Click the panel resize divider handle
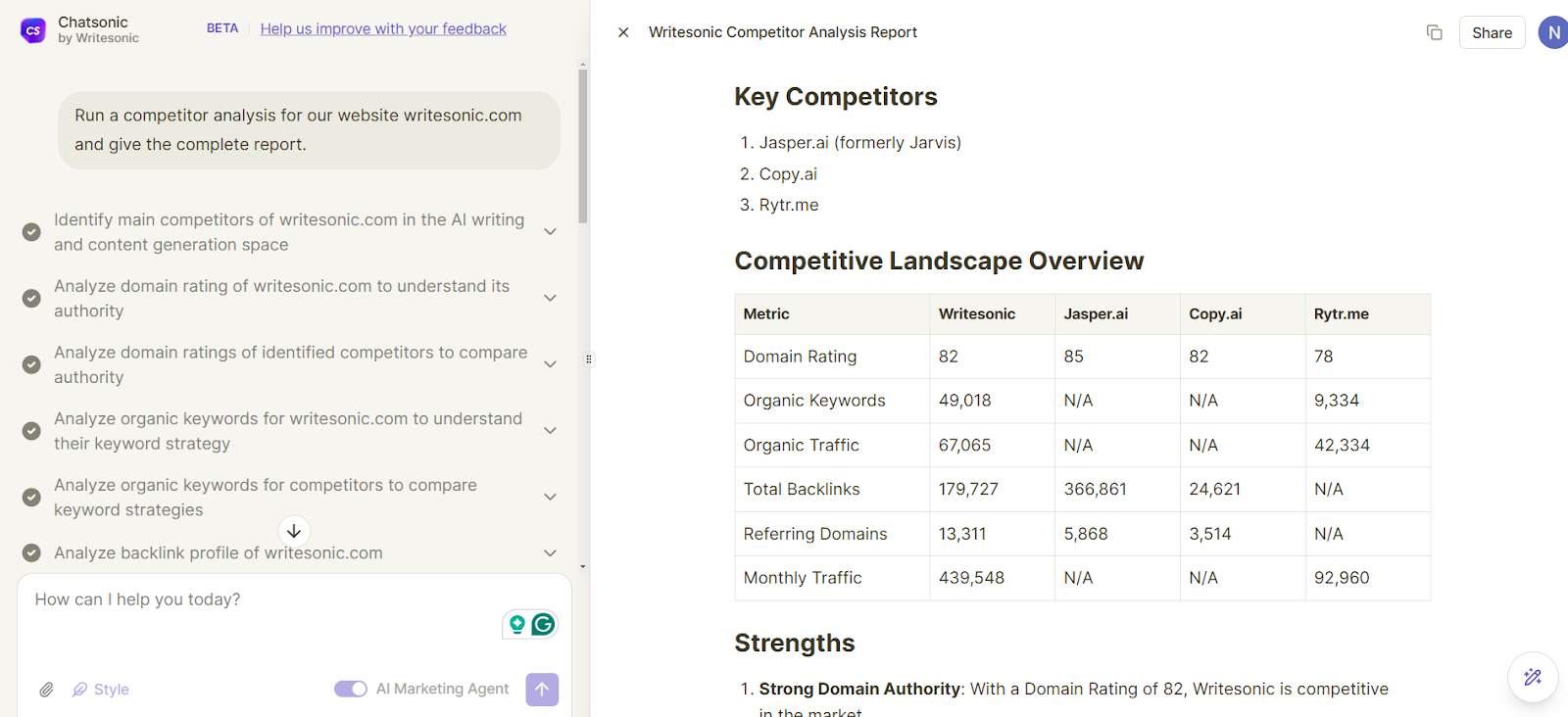 pyautogui.click(x=589, y=359)
